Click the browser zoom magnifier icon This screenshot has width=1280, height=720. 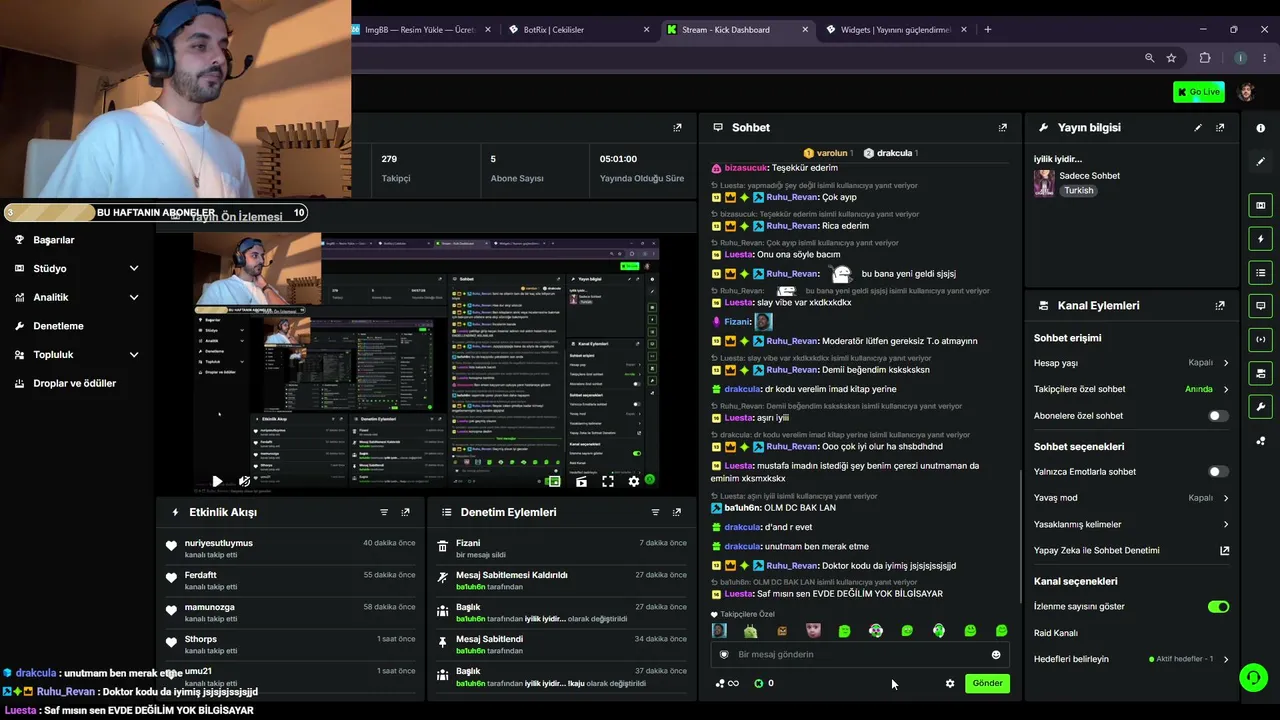[1150, 58]
